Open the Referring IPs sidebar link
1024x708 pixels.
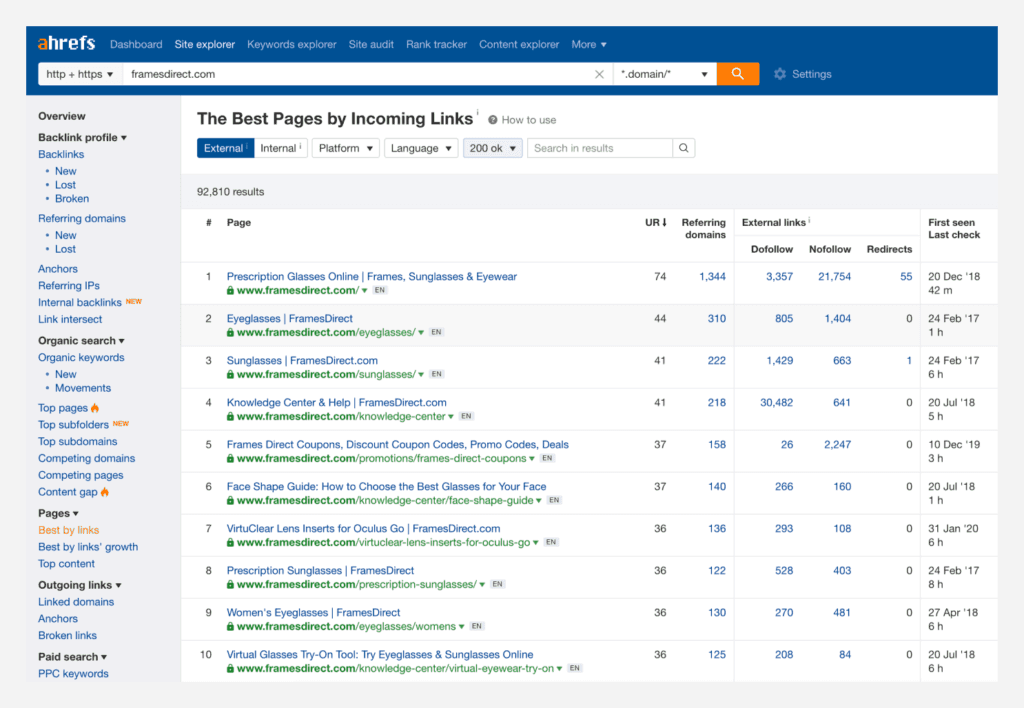point(69,285)
